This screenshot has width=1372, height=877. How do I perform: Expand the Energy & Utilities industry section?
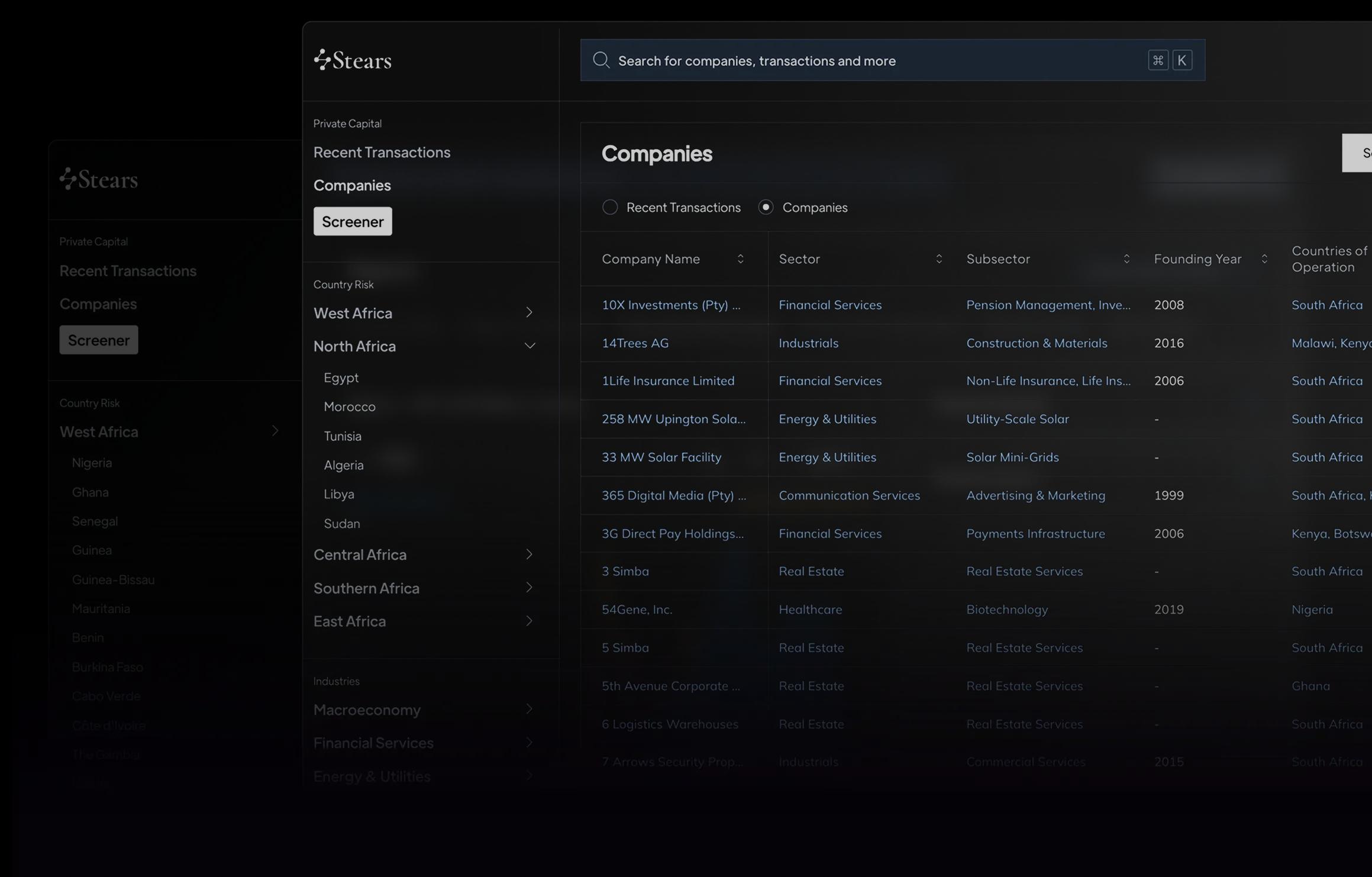530,775
